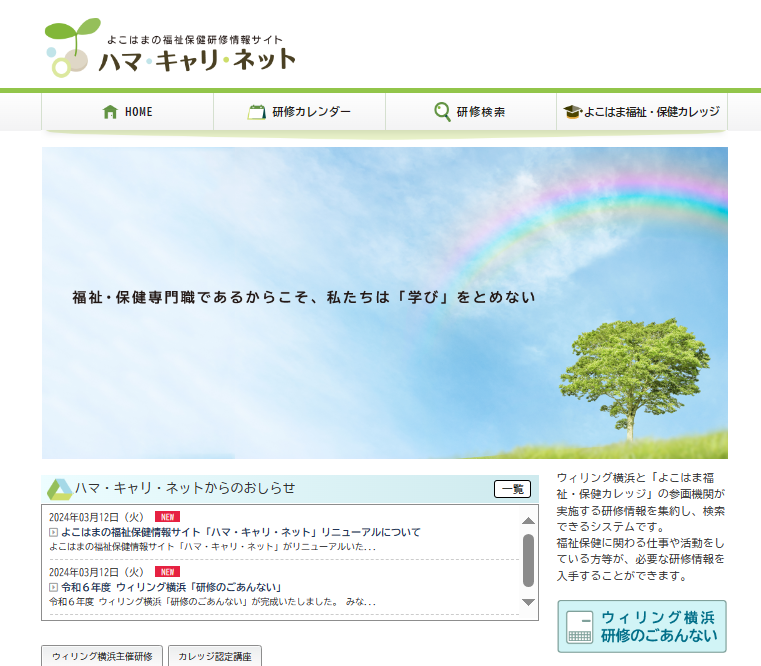Screen dimensions: 761x666
Task: Click NEW badge on the リニューアルについて item
Action: click(167, 517)
